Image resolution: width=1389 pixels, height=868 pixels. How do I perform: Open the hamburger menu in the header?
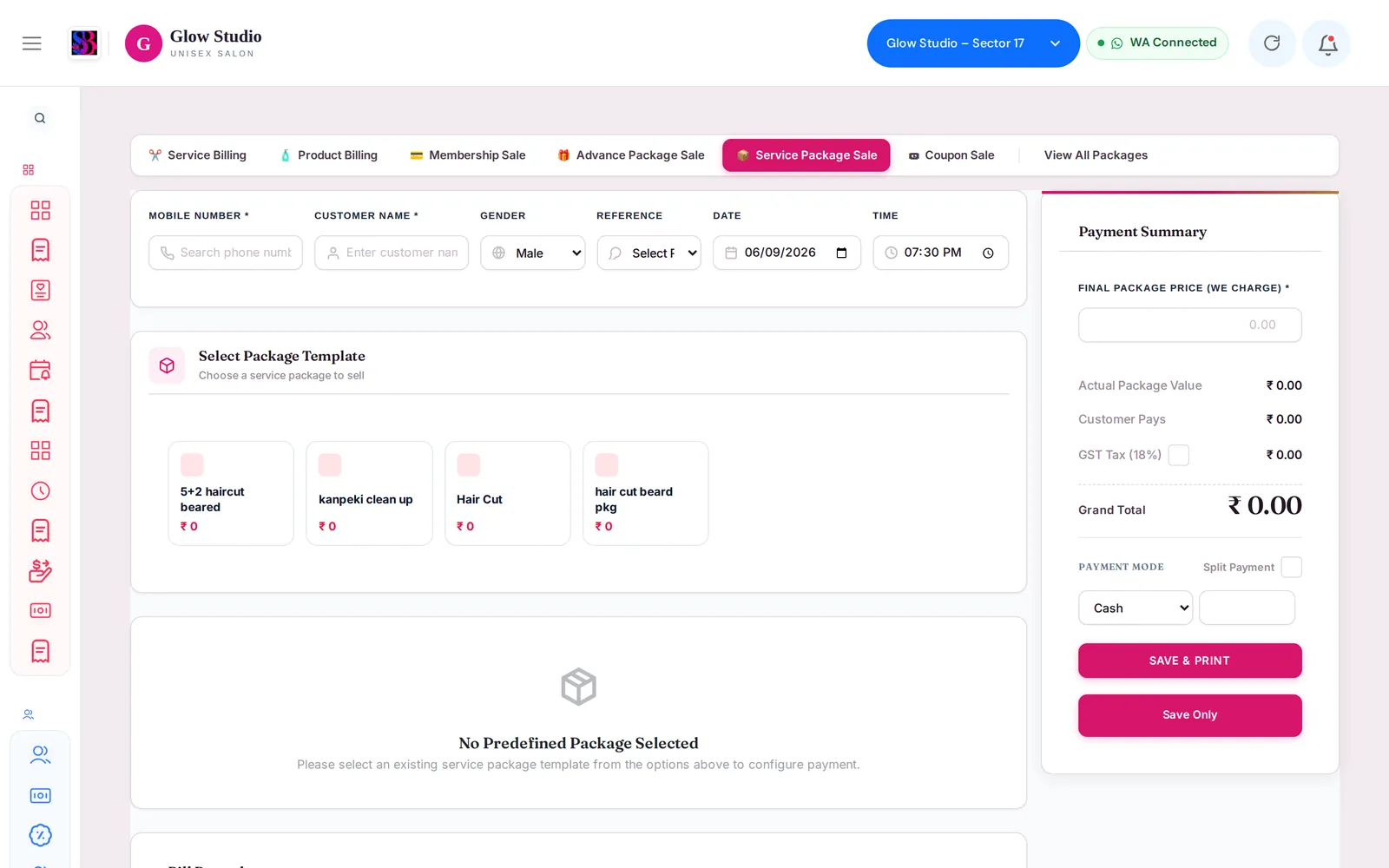tap(32, 43)
